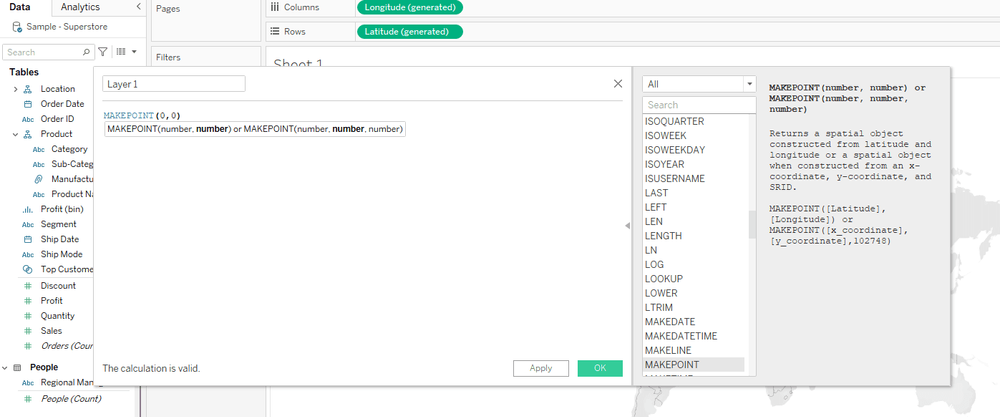Image resolution: width=1000 pixels, height=417 pixels.
Task: Collapse the Product hierarchy
Action: point(15,134)
